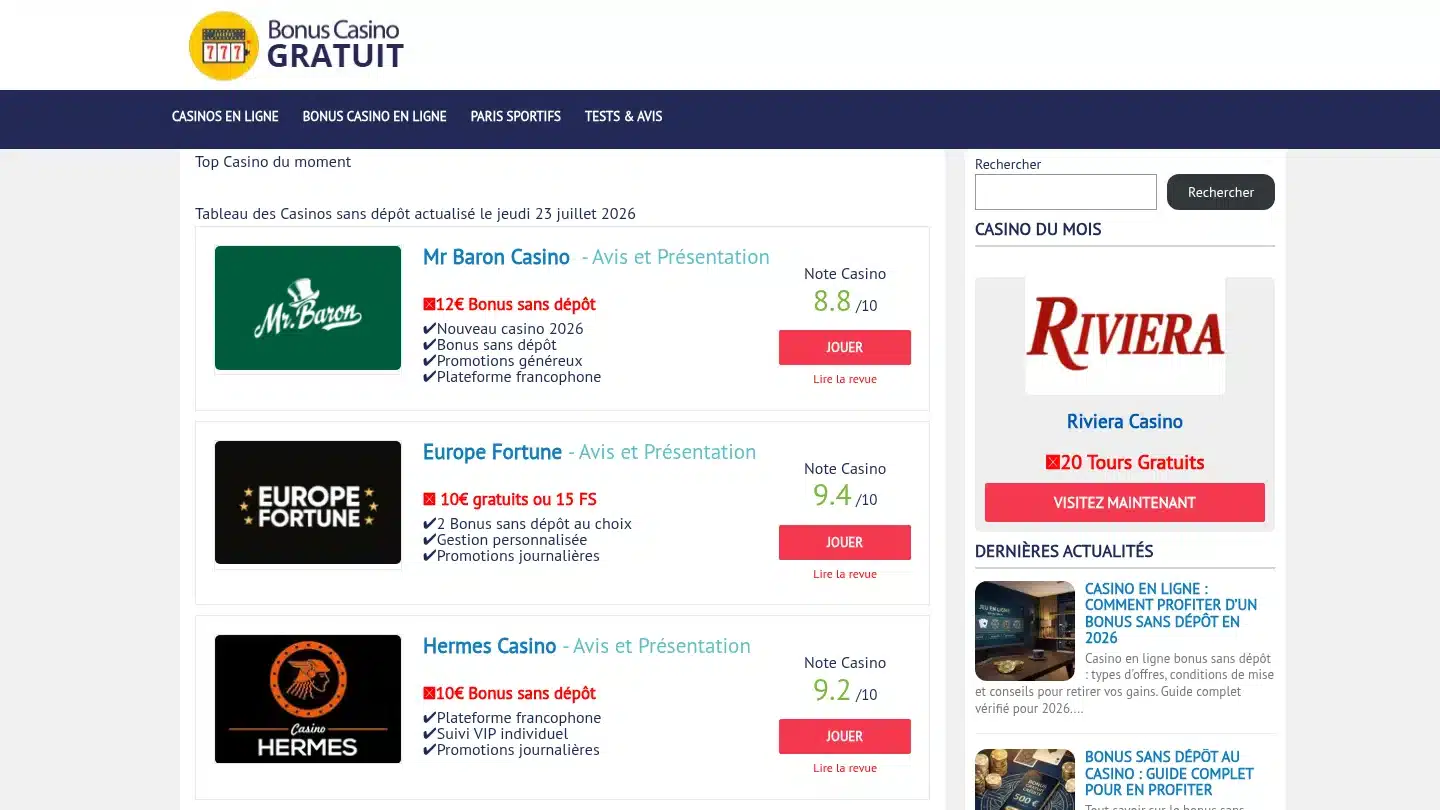Click the Bonus Casino Gratuit site logo
The width and height of the screenshot is (1440, 810).
tap(296, 45)
